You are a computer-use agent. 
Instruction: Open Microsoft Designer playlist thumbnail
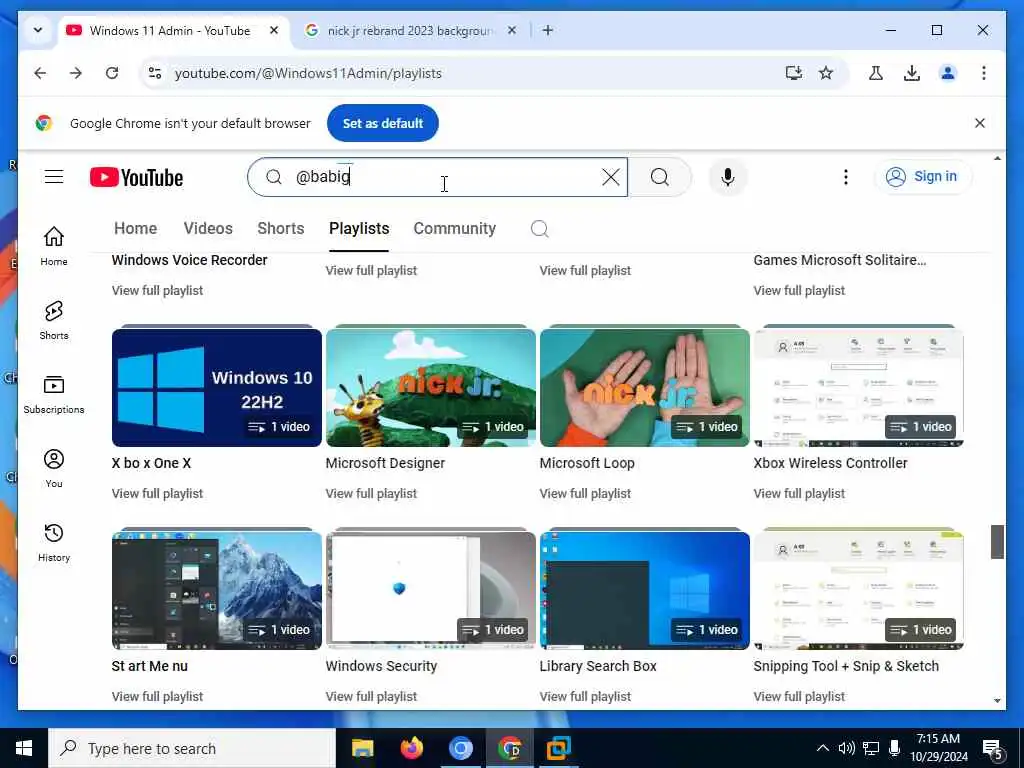click(x=430, y=387)
